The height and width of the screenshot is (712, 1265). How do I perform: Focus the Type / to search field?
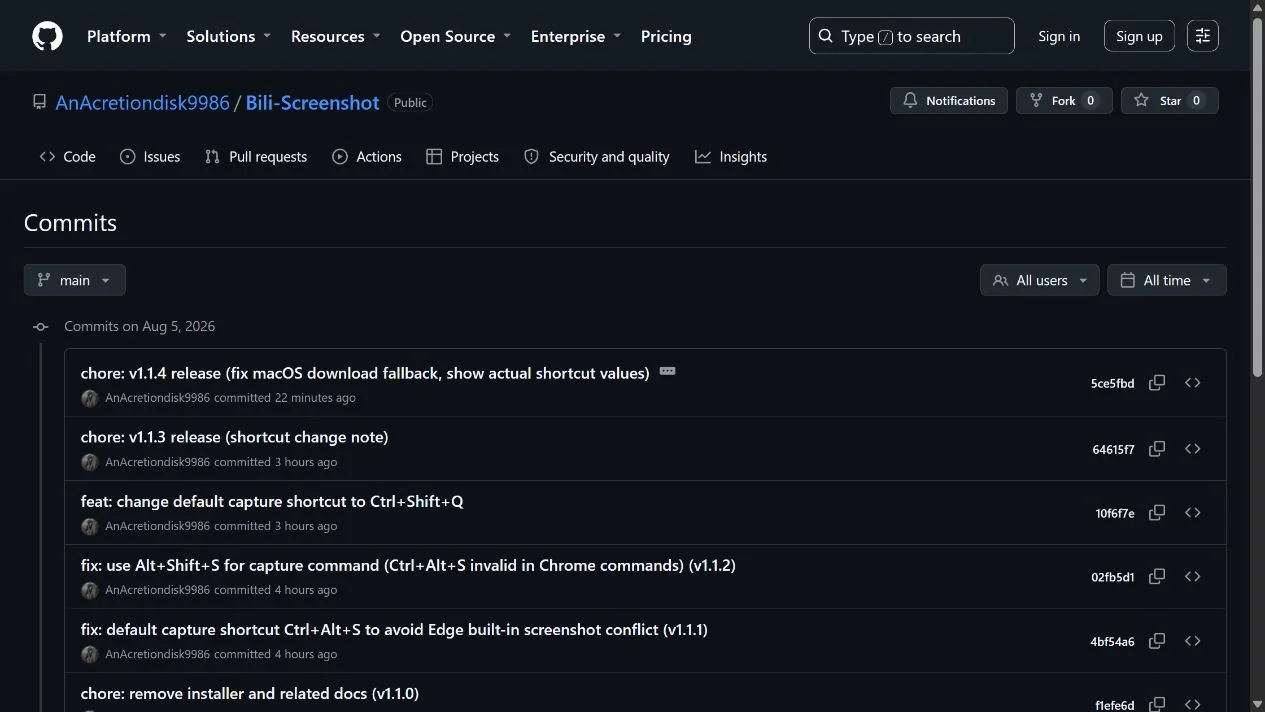click(912, 36)
